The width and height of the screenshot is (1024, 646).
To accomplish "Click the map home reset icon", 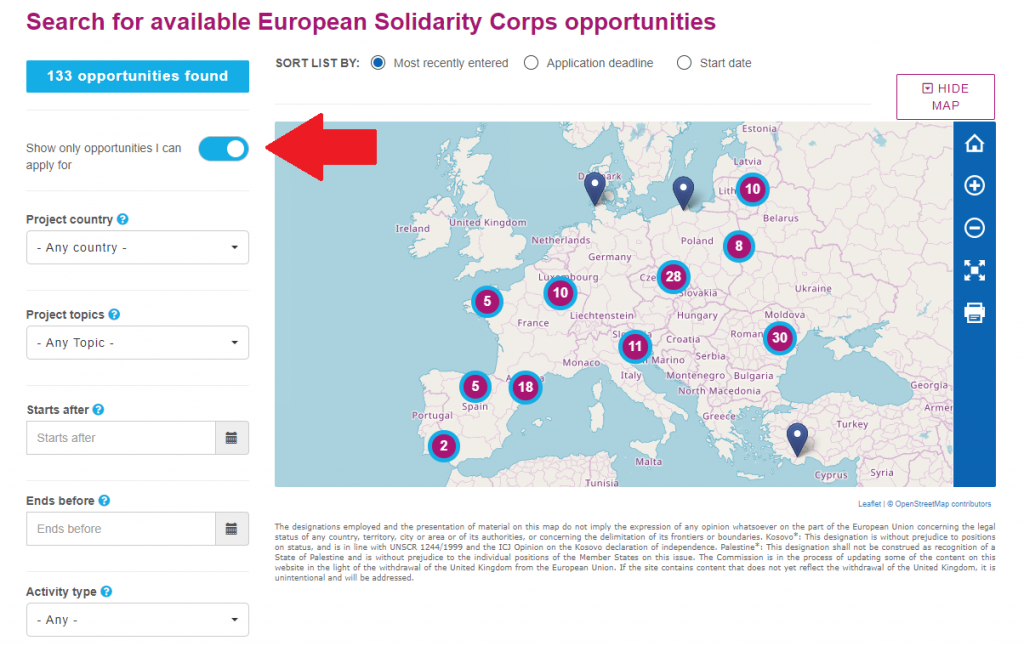I will click(x=974, y=143).
